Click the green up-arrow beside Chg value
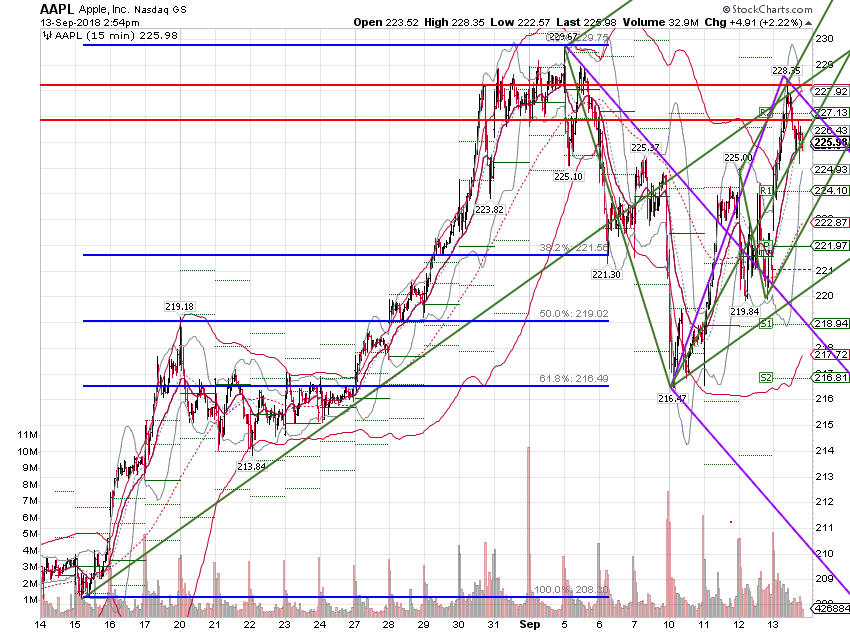Viewport: 850px width, 633px height. [808, 23]
